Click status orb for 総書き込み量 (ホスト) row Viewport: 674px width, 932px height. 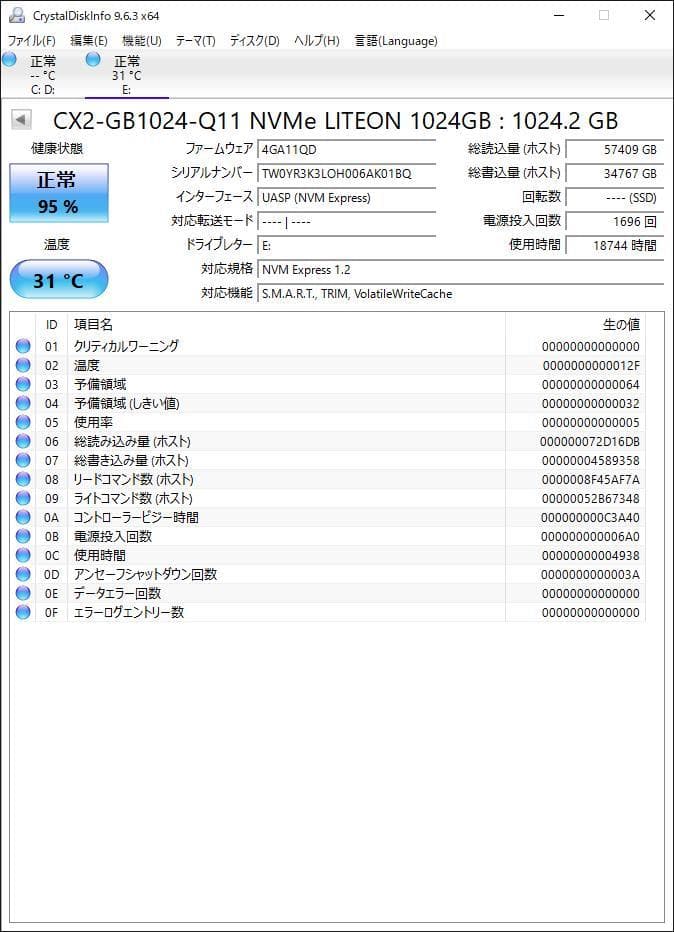click(23, 459)
